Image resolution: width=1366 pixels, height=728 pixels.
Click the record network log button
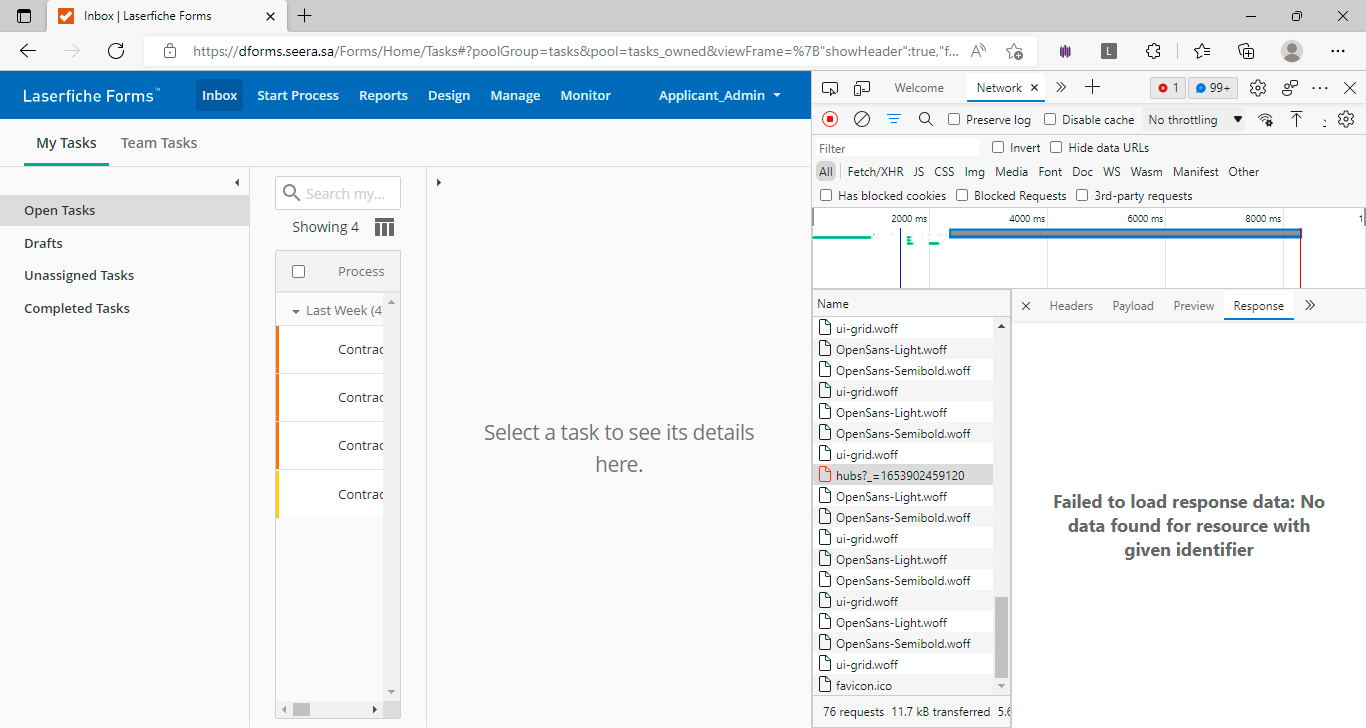pyautogui.click(x=830, y=119)
